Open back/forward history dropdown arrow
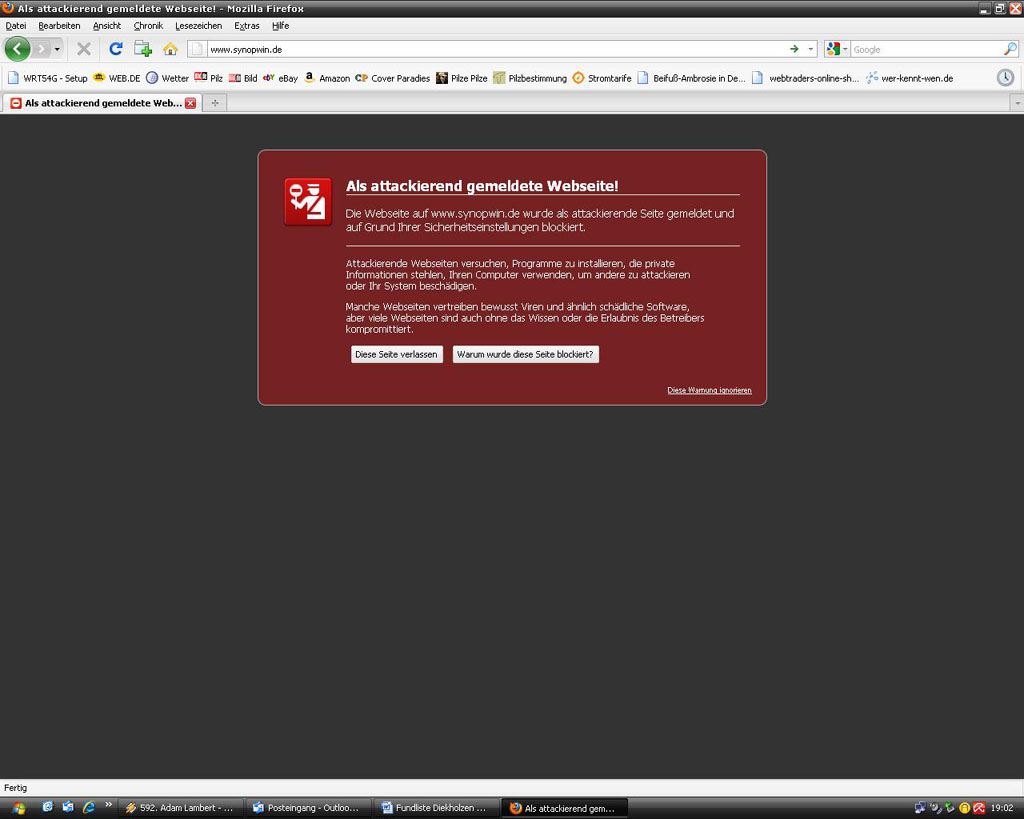The width and height of the screenshot is (1024, 819). click(x=57, y=49)
